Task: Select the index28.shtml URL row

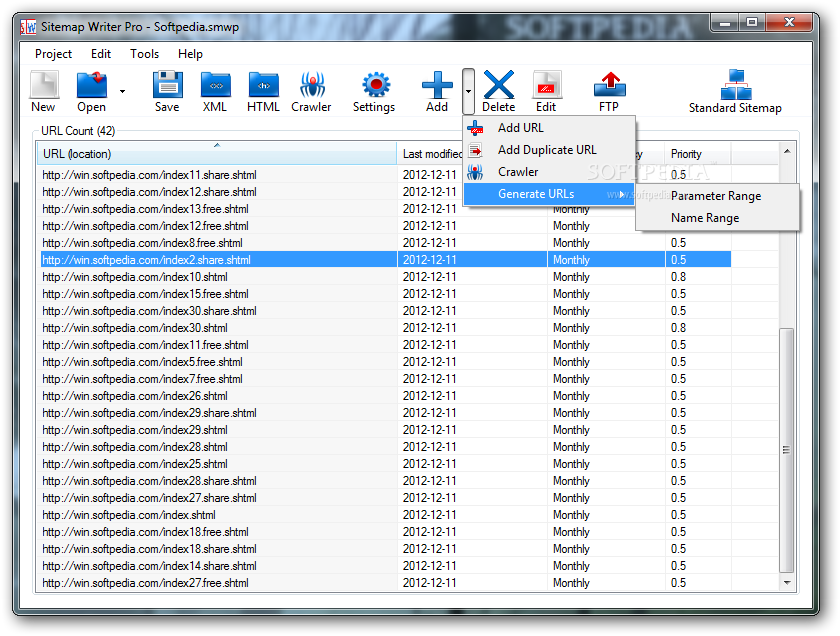Action: tap(386, 447)
